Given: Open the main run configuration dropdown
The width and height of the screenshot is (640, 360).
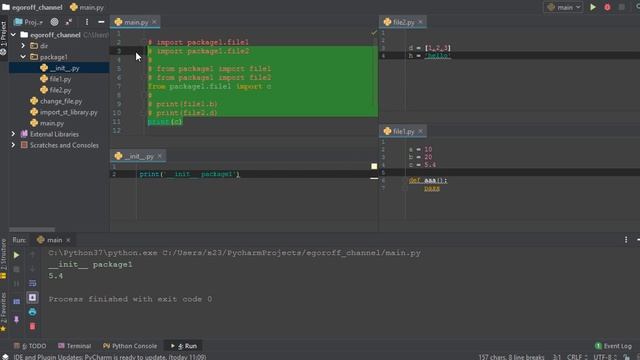Looking at the screenshot, I should (563, 7).
